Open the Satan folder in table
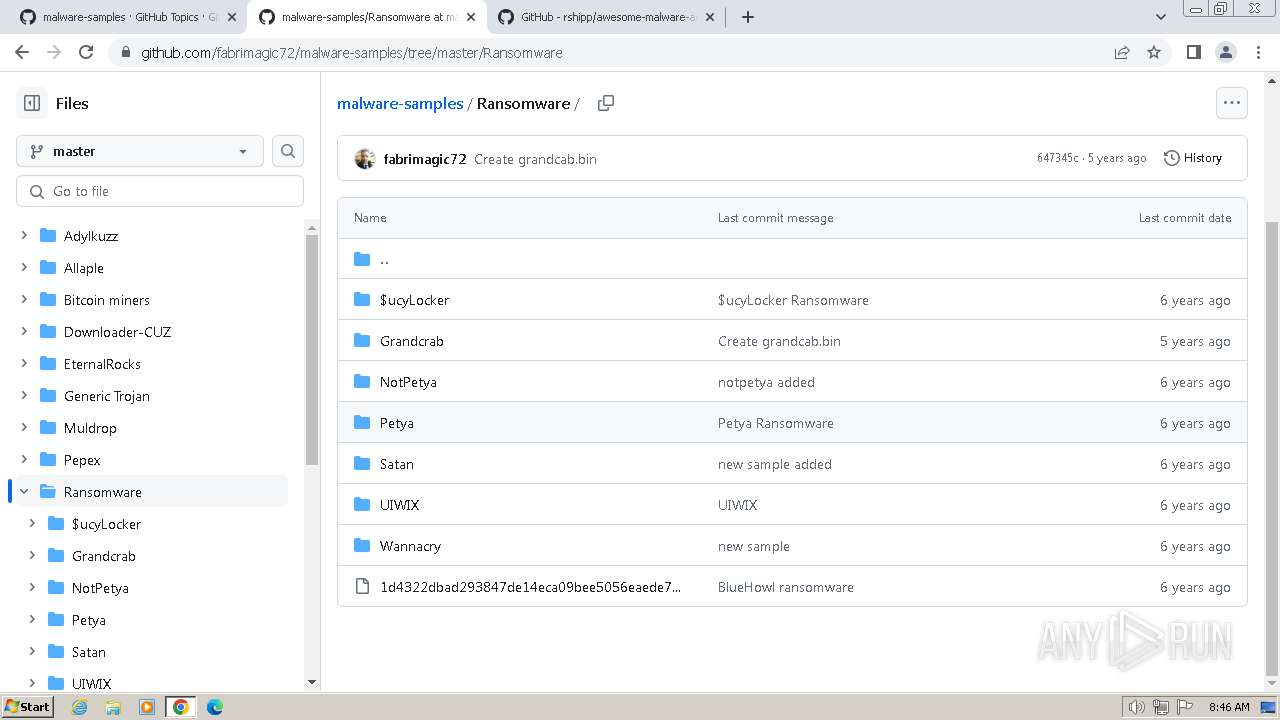Viewport: 1280px width, 720px height. click(x=397, y=464)
